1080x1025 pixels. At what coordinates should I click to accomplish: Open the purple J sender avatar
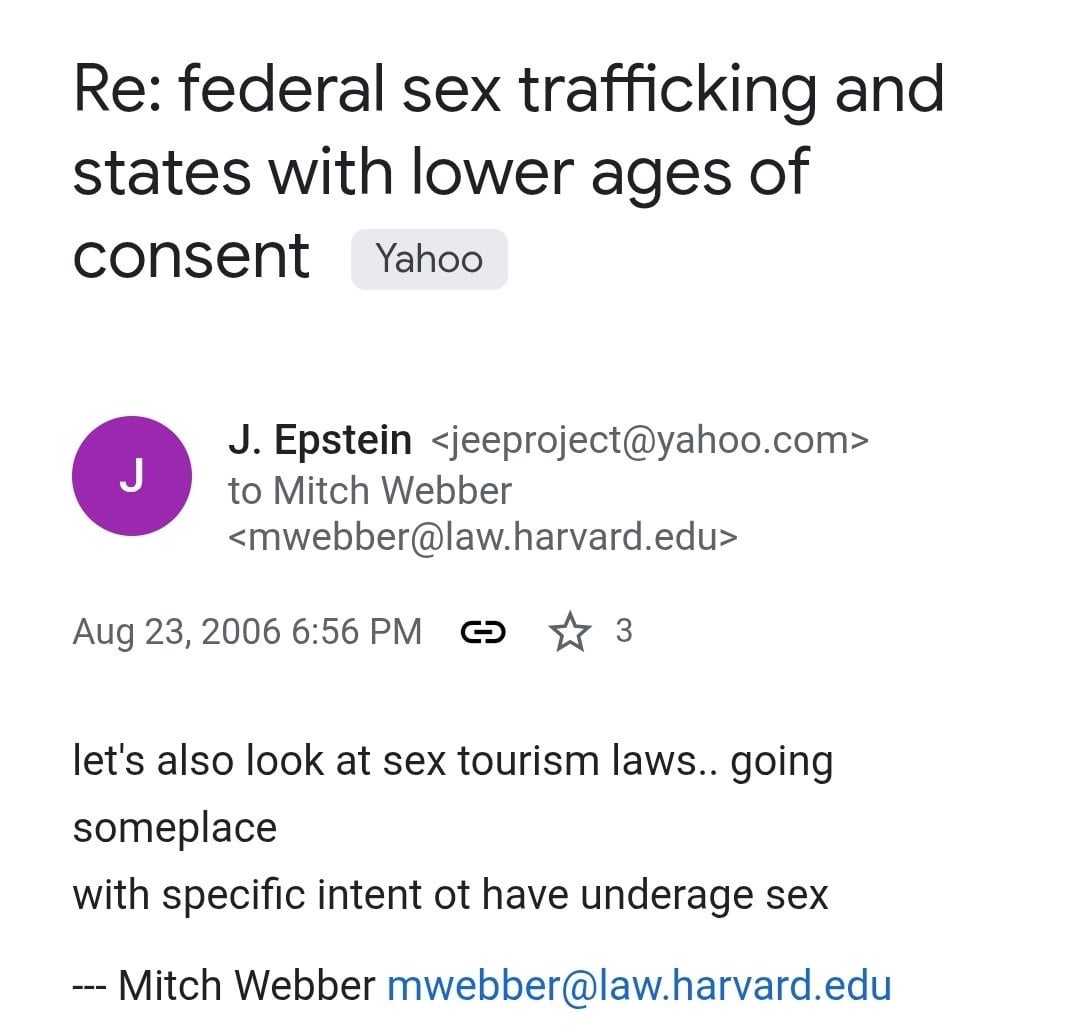(x=132, y=476)
